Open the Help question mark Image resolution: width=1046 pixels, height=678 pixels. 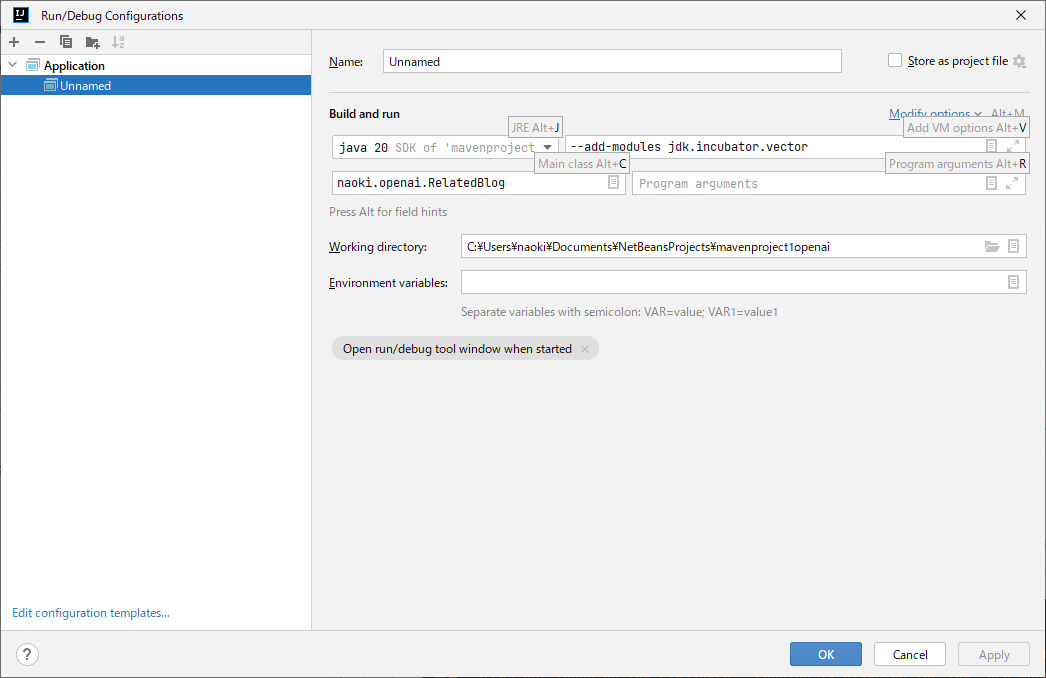click(27, 654)
